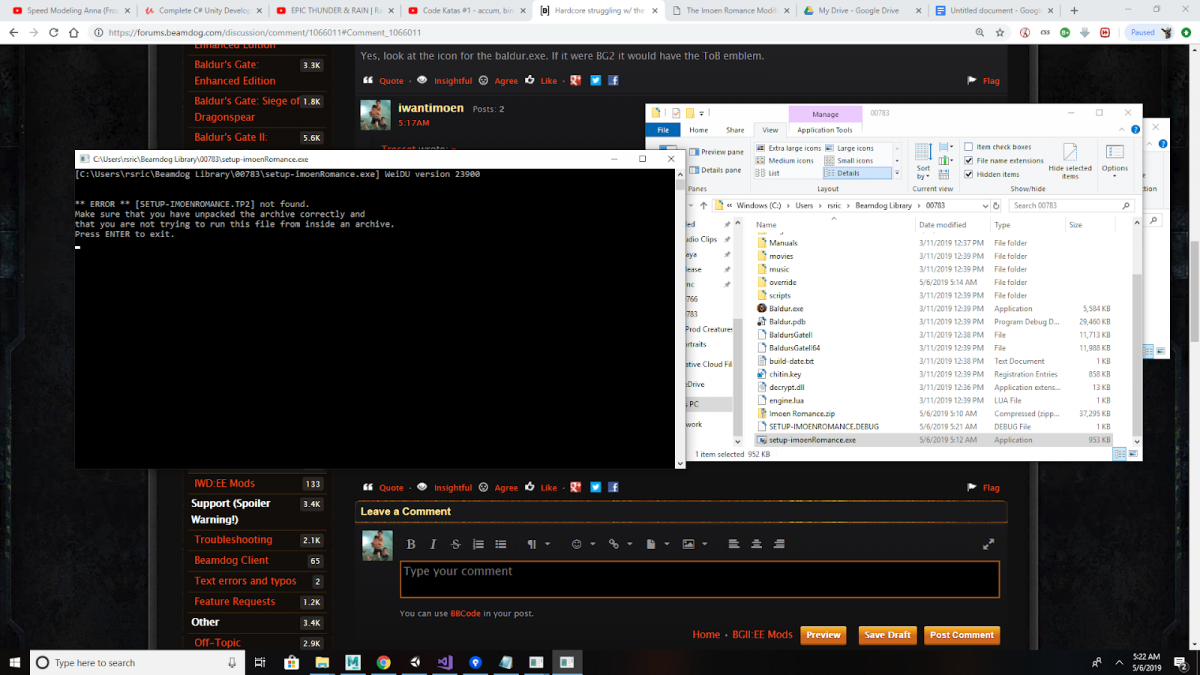Follow the Home breadcrumb link

[706, 635]
